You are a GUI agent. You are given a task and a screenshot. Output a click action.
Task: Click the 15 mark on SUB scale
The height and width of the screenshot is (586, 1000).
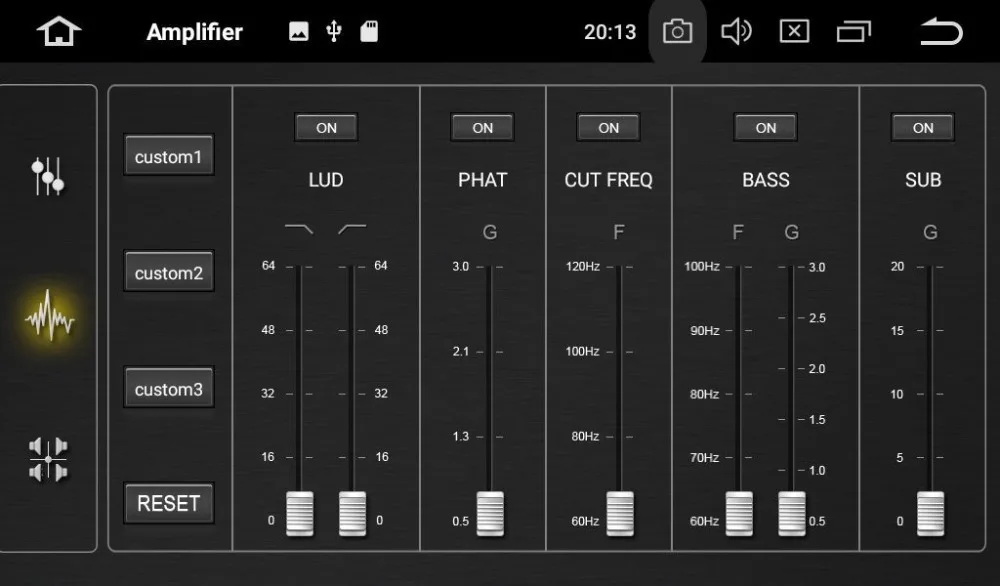click(x=897, y=330)
